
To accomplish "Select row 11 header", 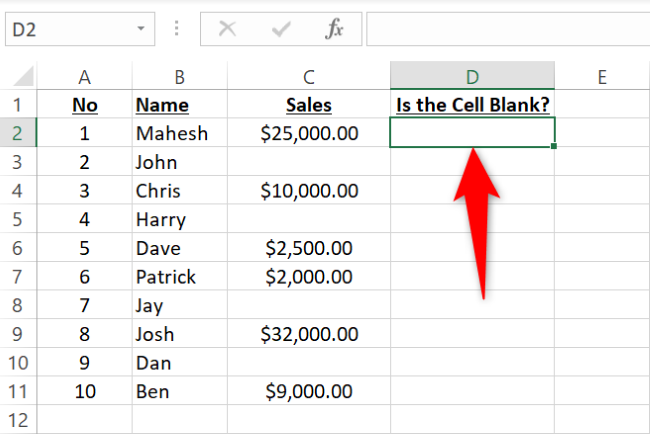I will coord(18,391).
